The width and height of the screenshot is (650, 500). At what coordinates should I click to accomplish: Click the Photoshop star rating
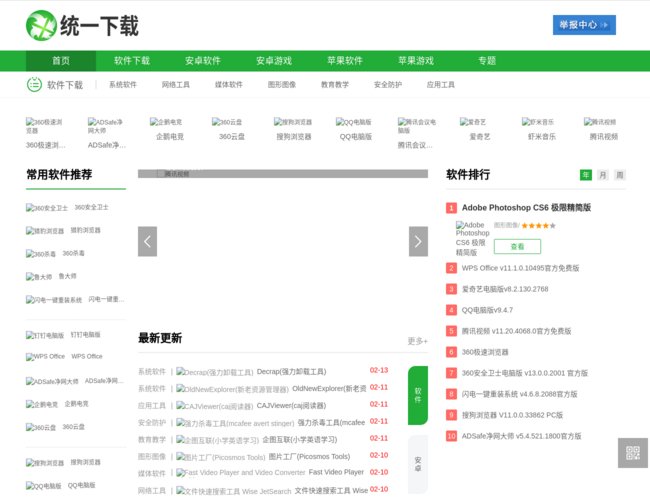pyautogui.click(x=538, y=226)
